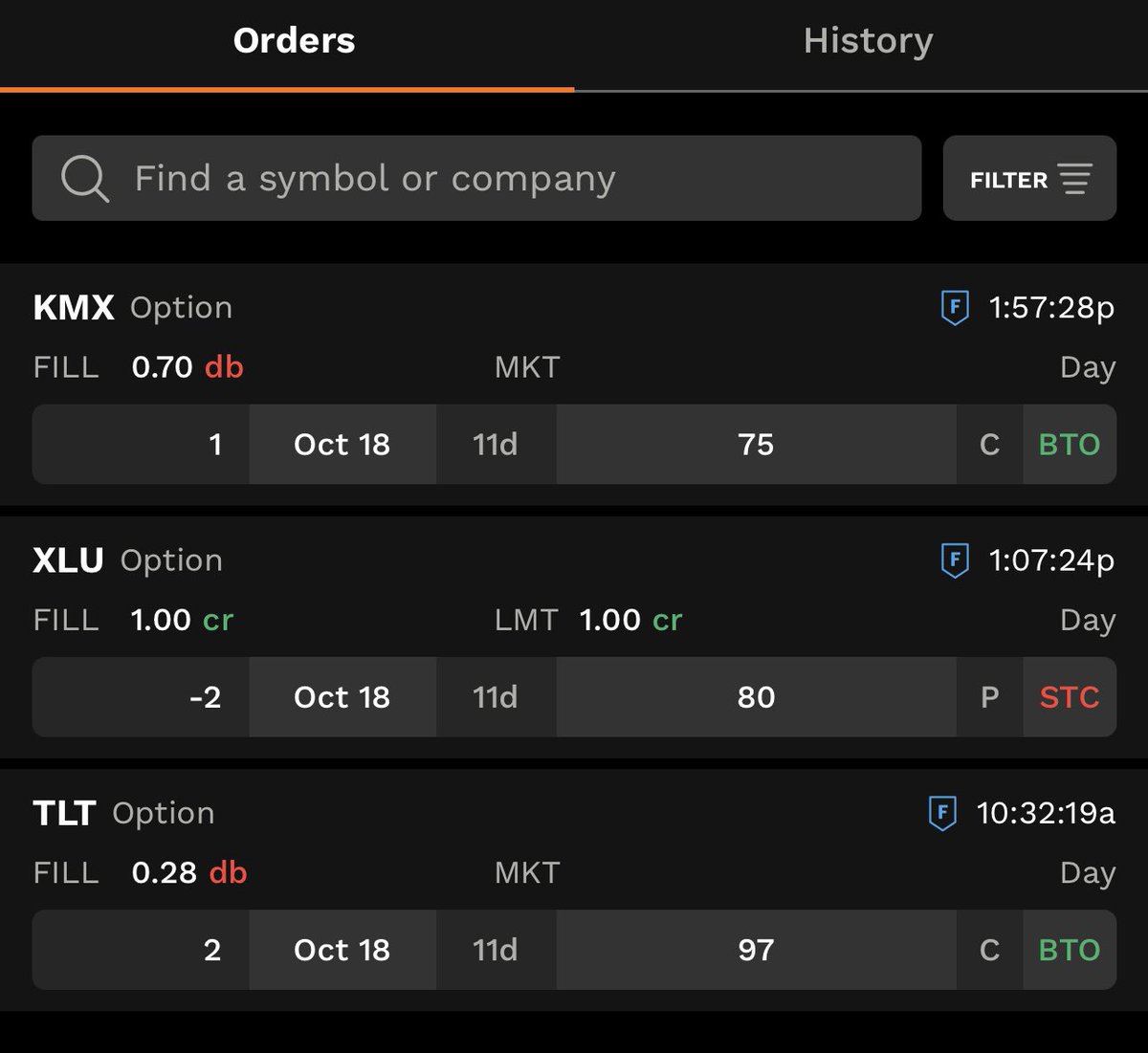Select TLT fill price 0.28 db
This screenshot has height=1053, width=1148.
tap(189, 872)
